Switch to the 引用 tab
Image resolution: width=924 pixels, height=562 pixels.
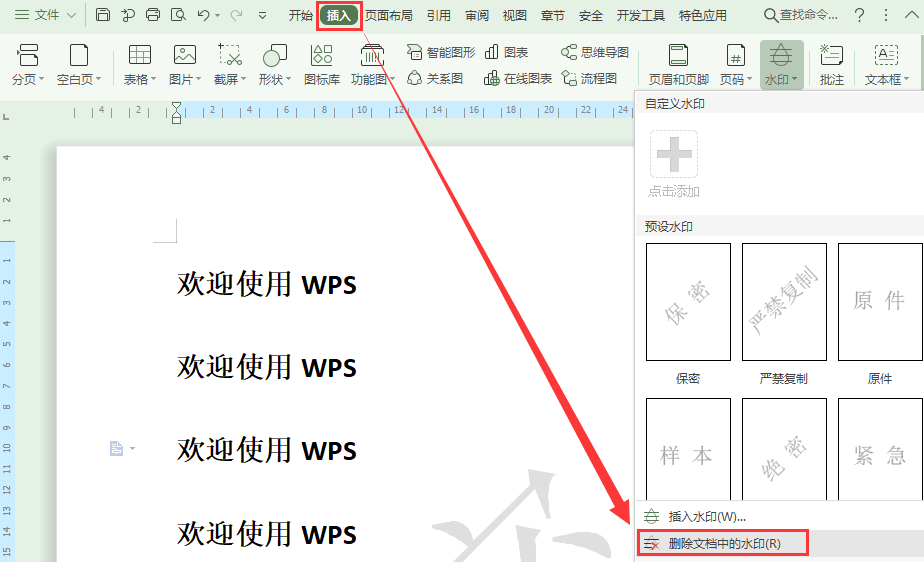tap(439, 15)
